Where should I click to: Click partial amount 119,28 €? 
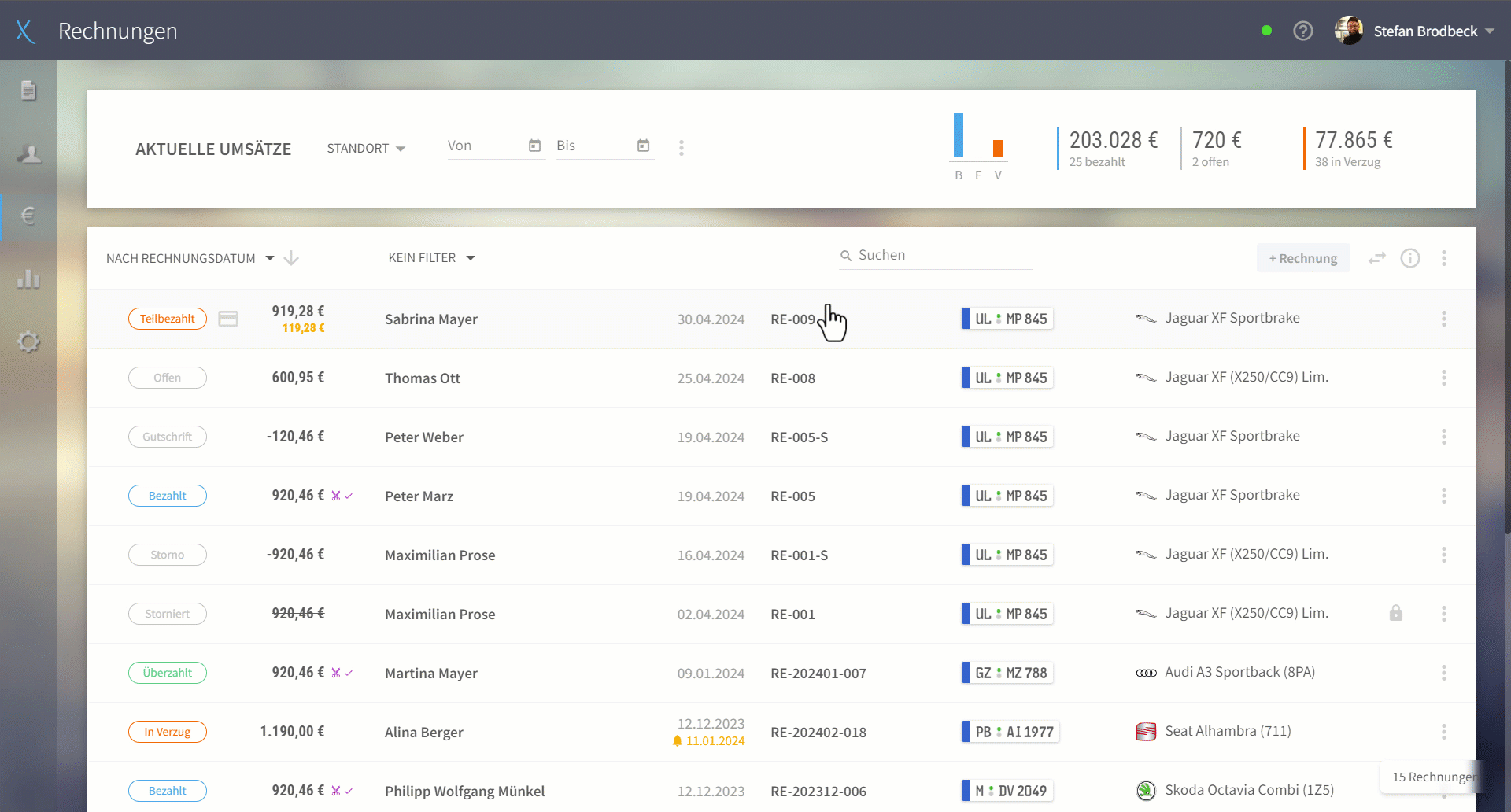coord(304,328)
